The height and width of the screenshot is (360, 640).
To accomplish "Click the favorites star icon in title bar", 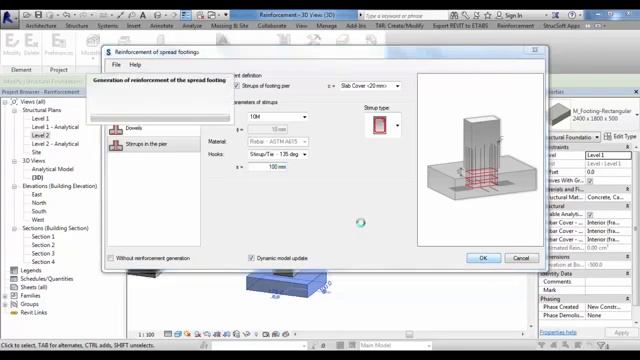I will pos(487,15).
